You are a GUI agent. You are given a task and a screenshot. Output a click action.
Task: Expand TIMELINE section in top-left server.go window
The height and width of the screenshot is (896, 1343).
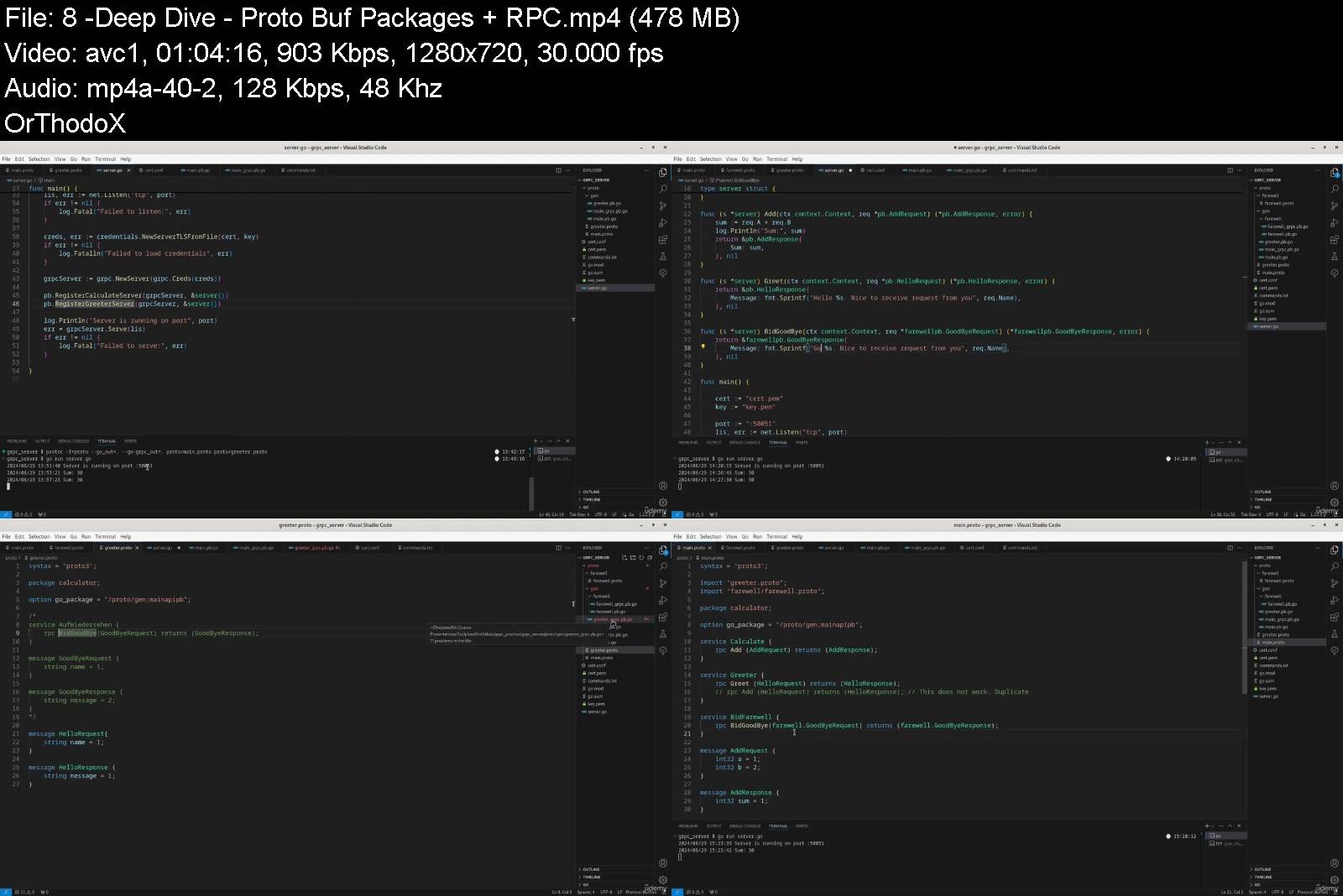[x=592, y=500]
